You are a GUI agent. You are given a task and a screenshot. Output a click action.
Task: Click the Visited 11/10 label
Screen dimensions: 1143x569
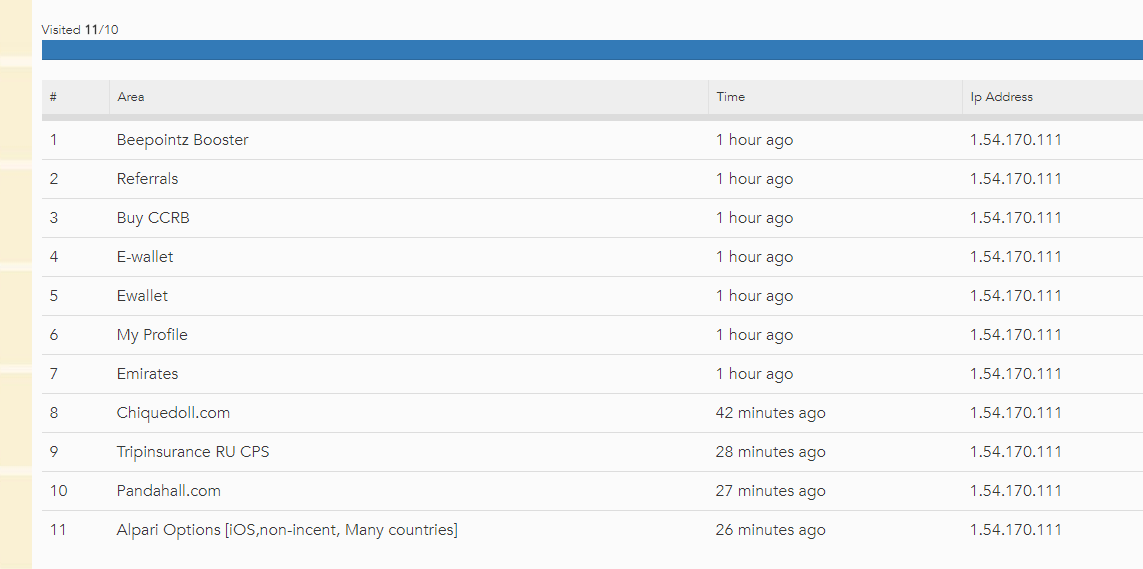click(80, 30)
